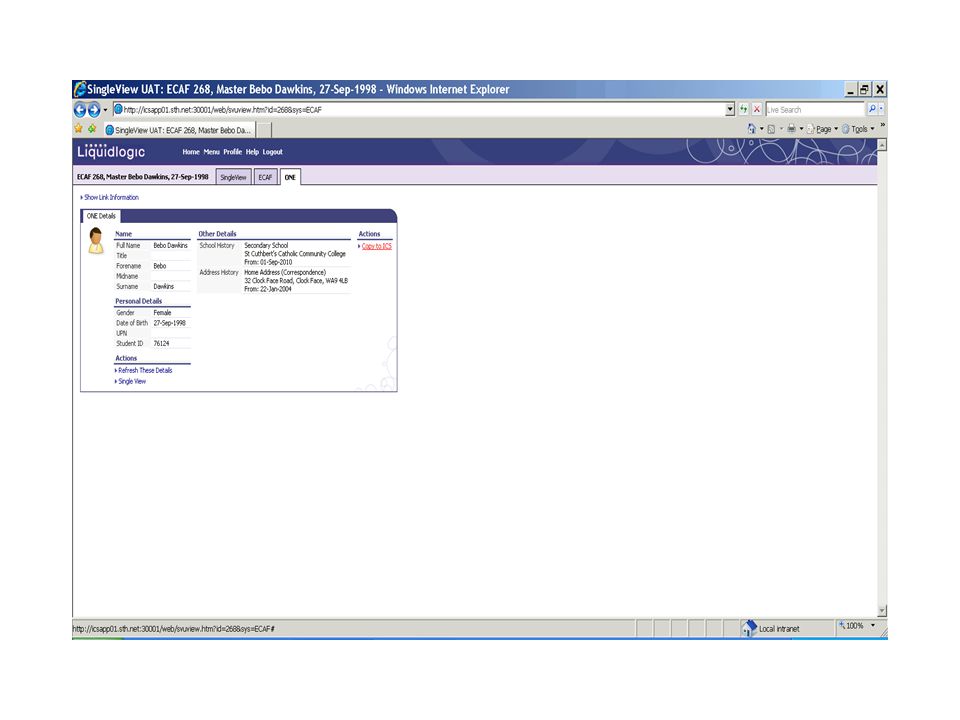Switch to the ECAF tab
Viewport: 960px width, 720px height.
coord(265,177)
